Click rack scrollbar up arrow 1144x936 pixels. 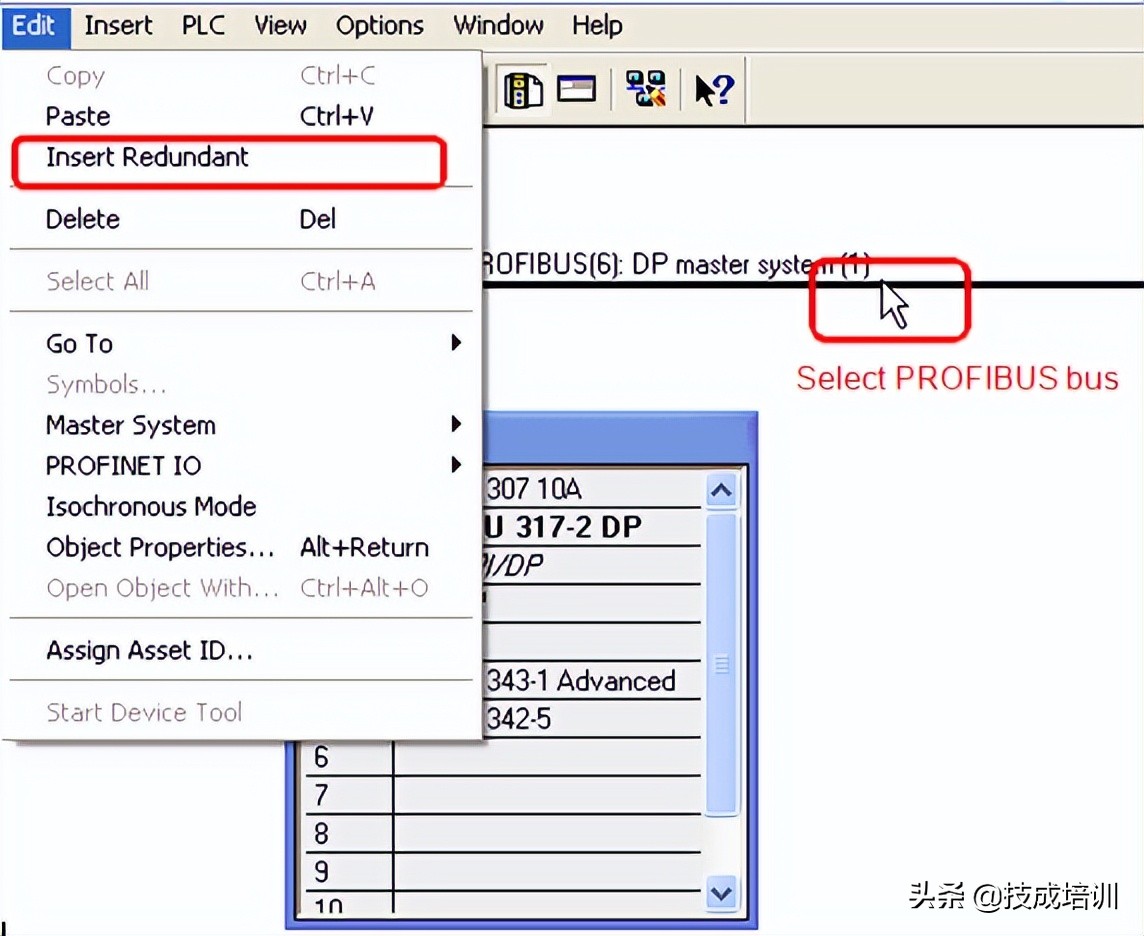722,490
